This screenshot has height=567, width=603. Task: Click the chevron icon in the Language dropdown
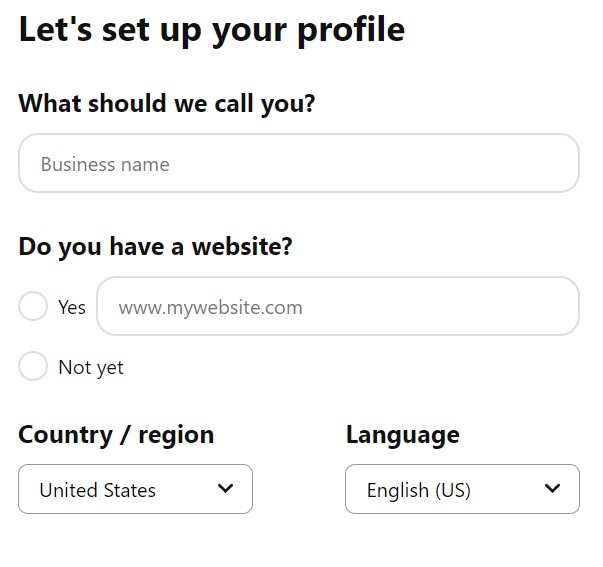pyautogui.click(x=552, y=489)
